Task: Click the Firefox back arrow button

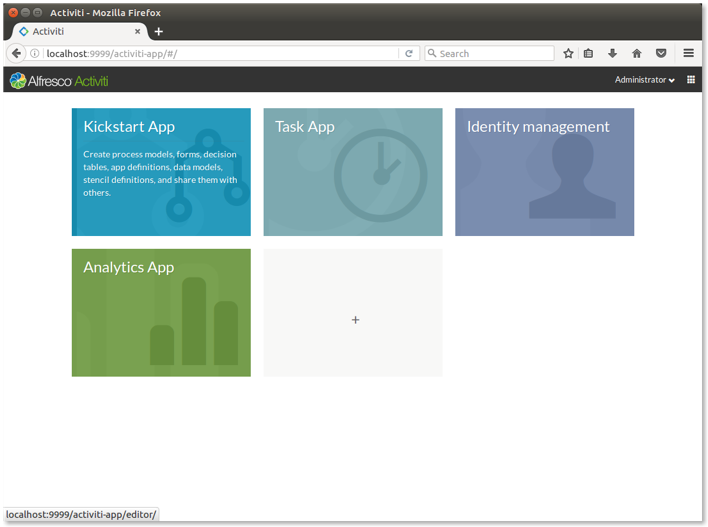Action: pos(17,53)
